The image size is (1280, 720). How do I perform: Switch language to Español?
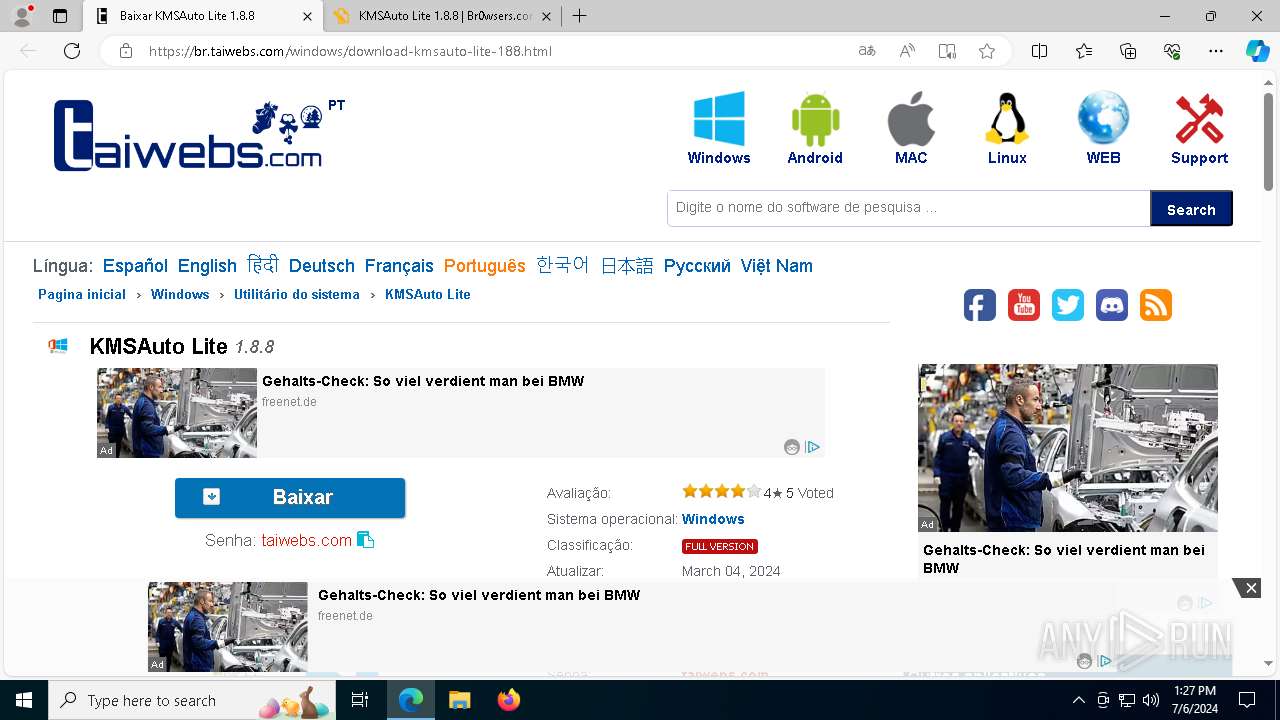tap(135, 266)
